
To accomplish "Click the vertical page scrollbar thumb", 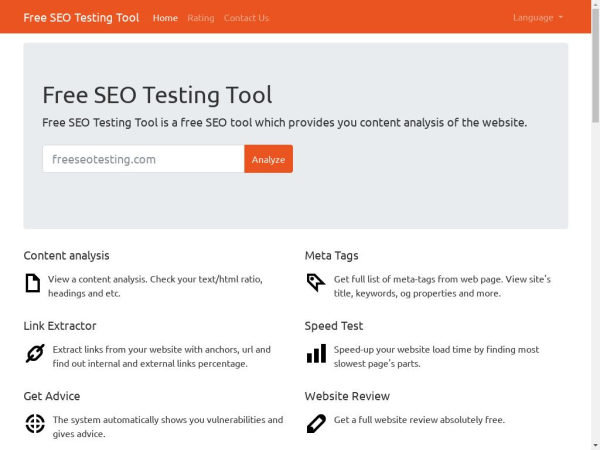I will point(595,65).
